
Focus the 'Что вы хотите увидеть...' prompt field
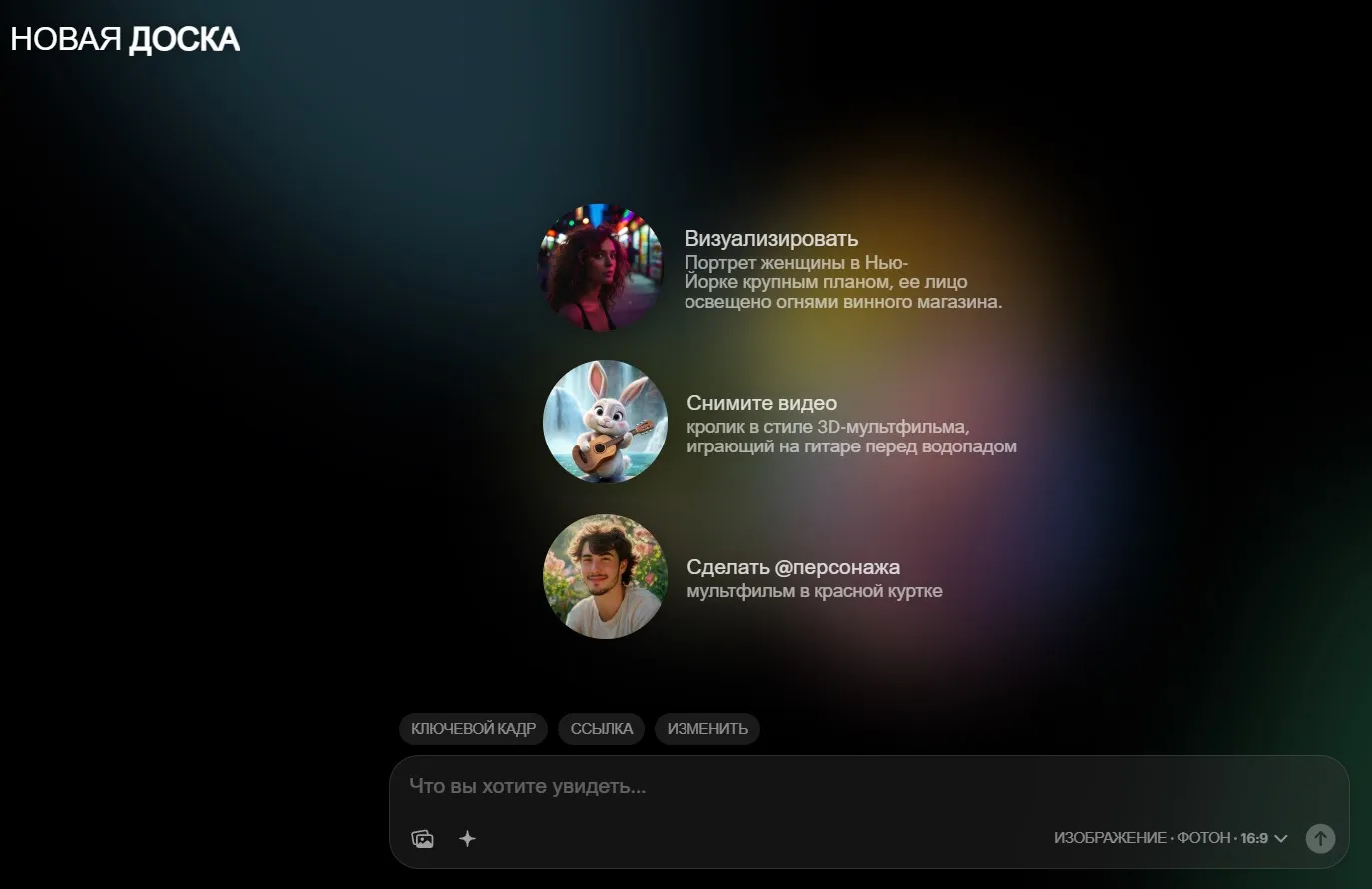(868, 786)
